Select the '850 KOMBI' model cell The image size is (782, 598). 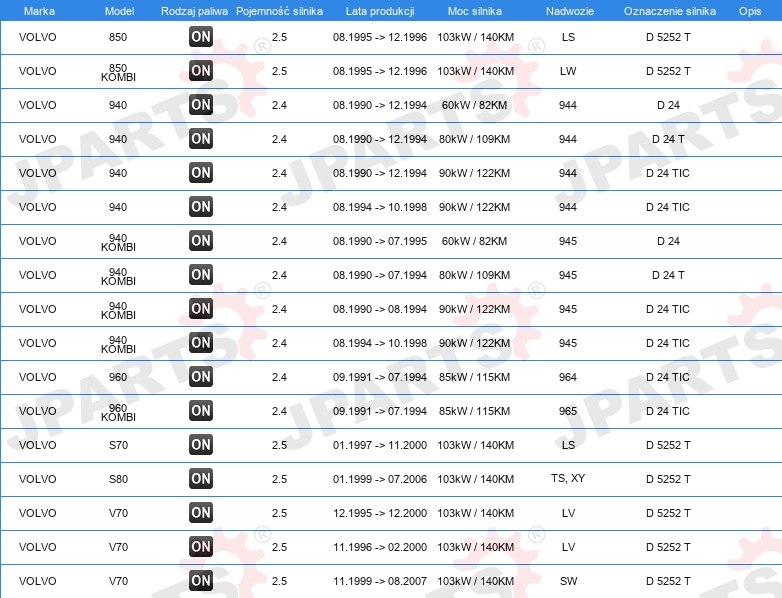(118, 72)
